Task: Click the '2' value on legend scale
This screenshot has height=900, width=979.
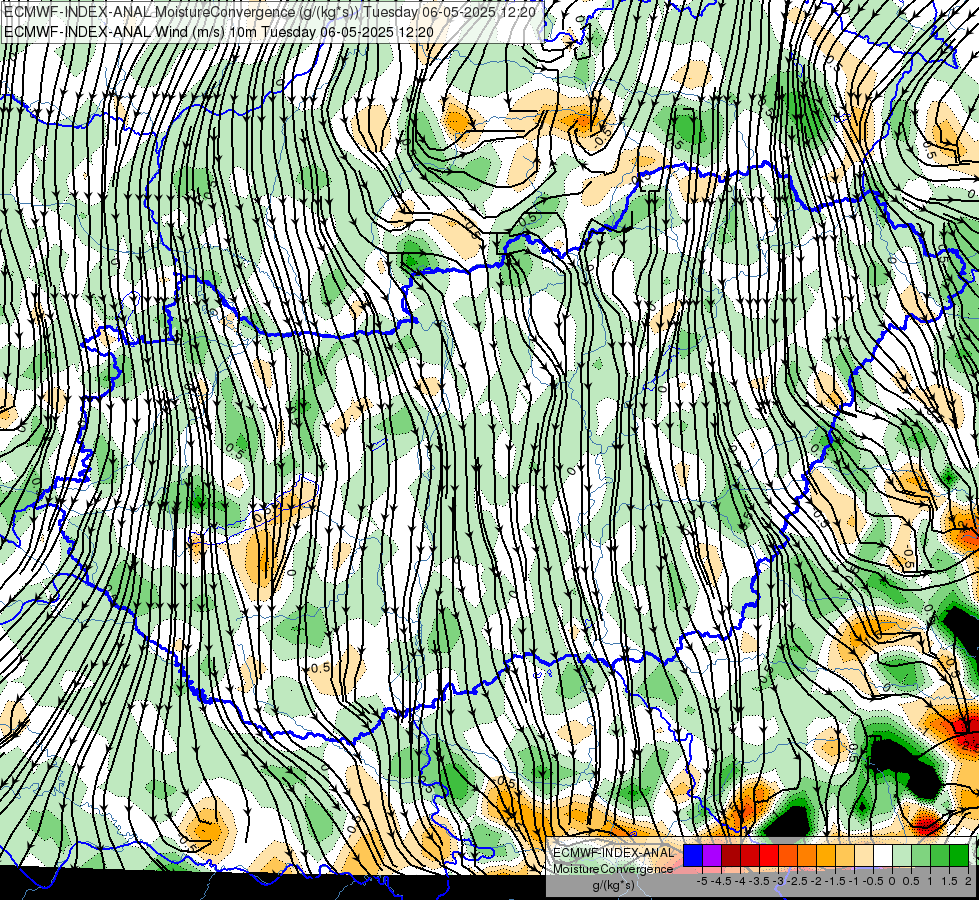Action: (x=968, y=881)
